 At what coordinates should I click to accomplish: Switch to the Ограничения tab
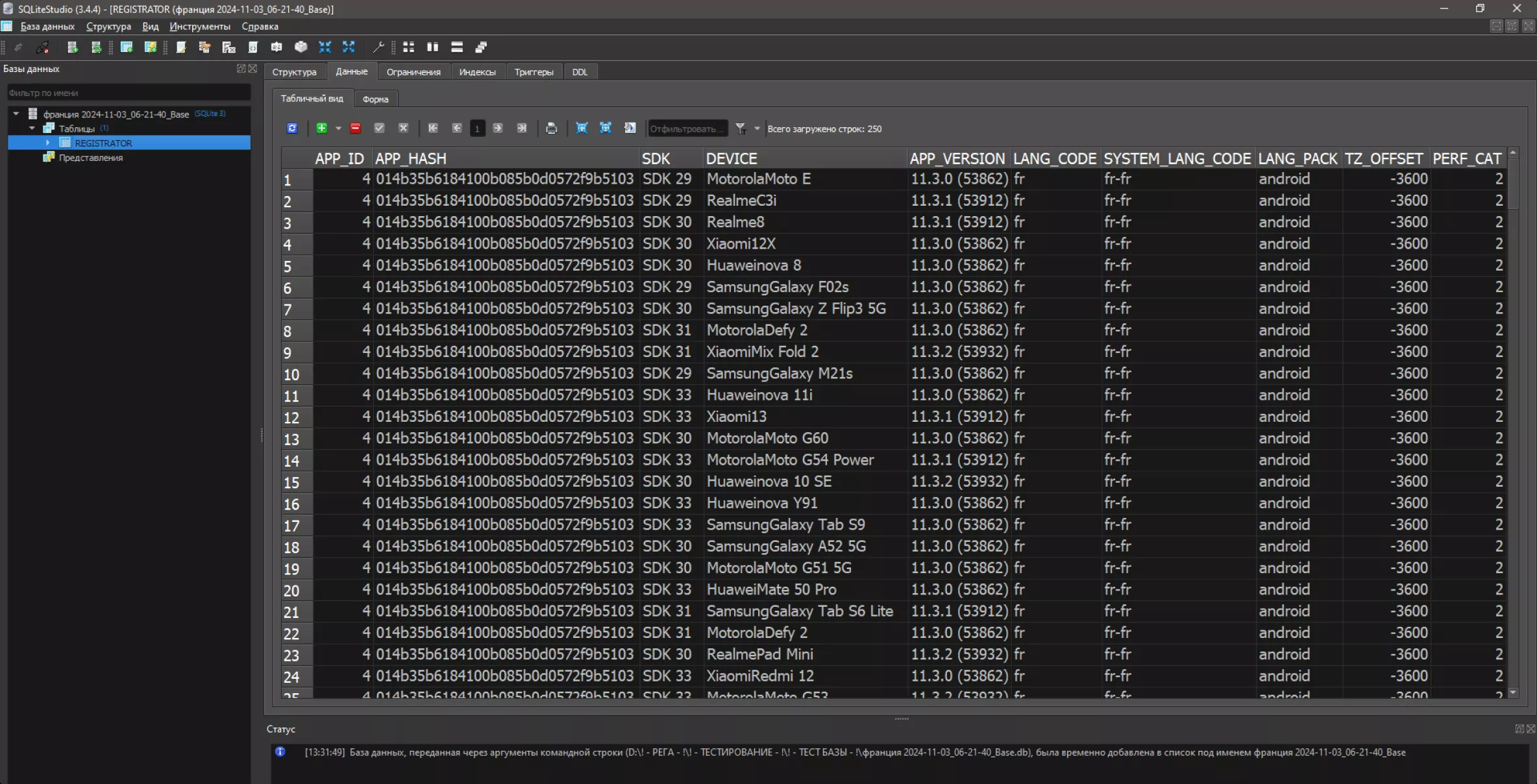coord(413,72)
